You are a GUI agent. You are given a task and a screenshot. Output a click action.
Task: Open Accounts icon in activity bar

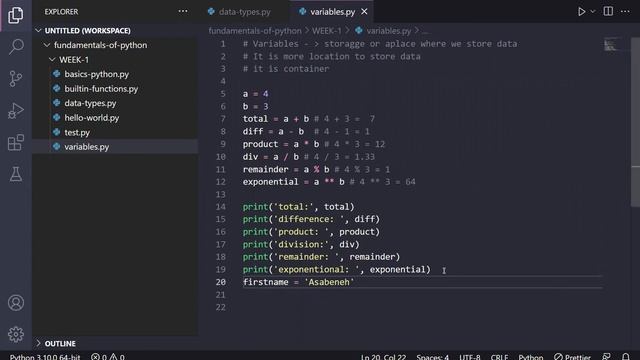click(16, 303)
